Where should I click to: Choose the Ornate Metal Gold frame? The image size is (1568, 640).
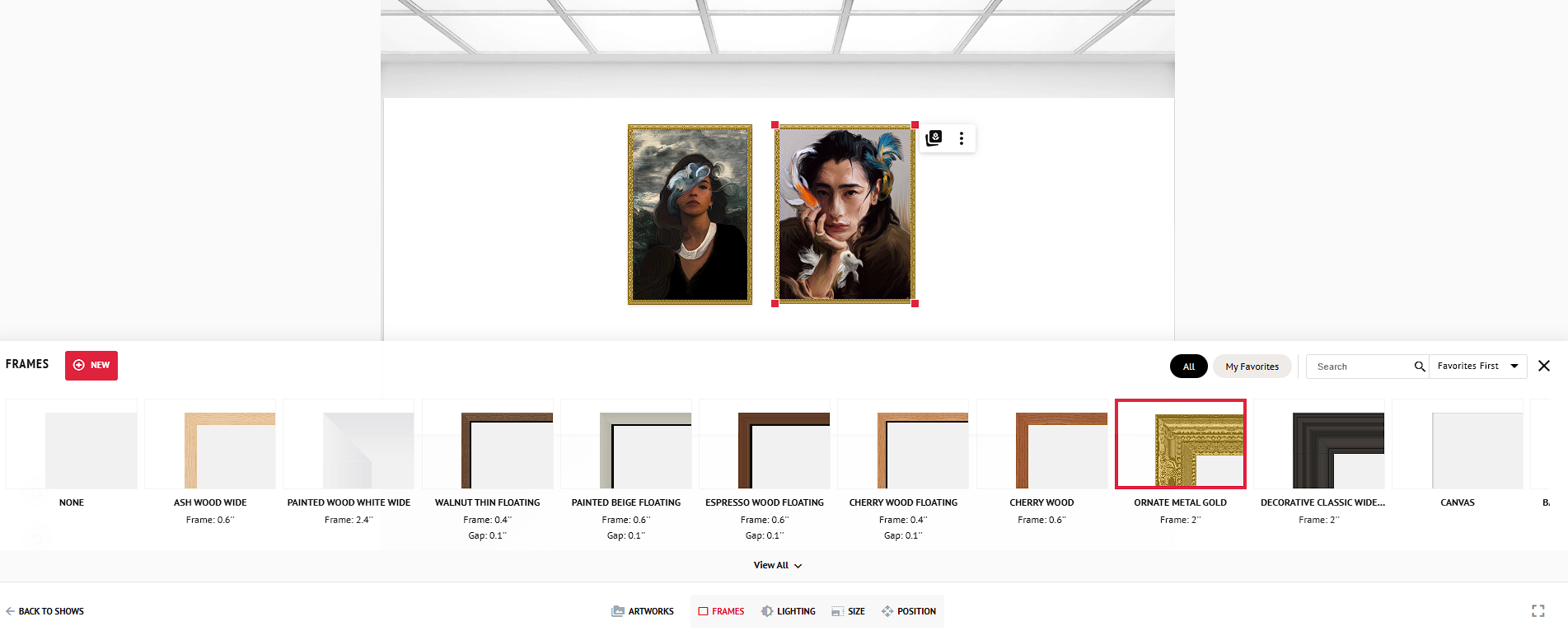[x=1180, y=444]
